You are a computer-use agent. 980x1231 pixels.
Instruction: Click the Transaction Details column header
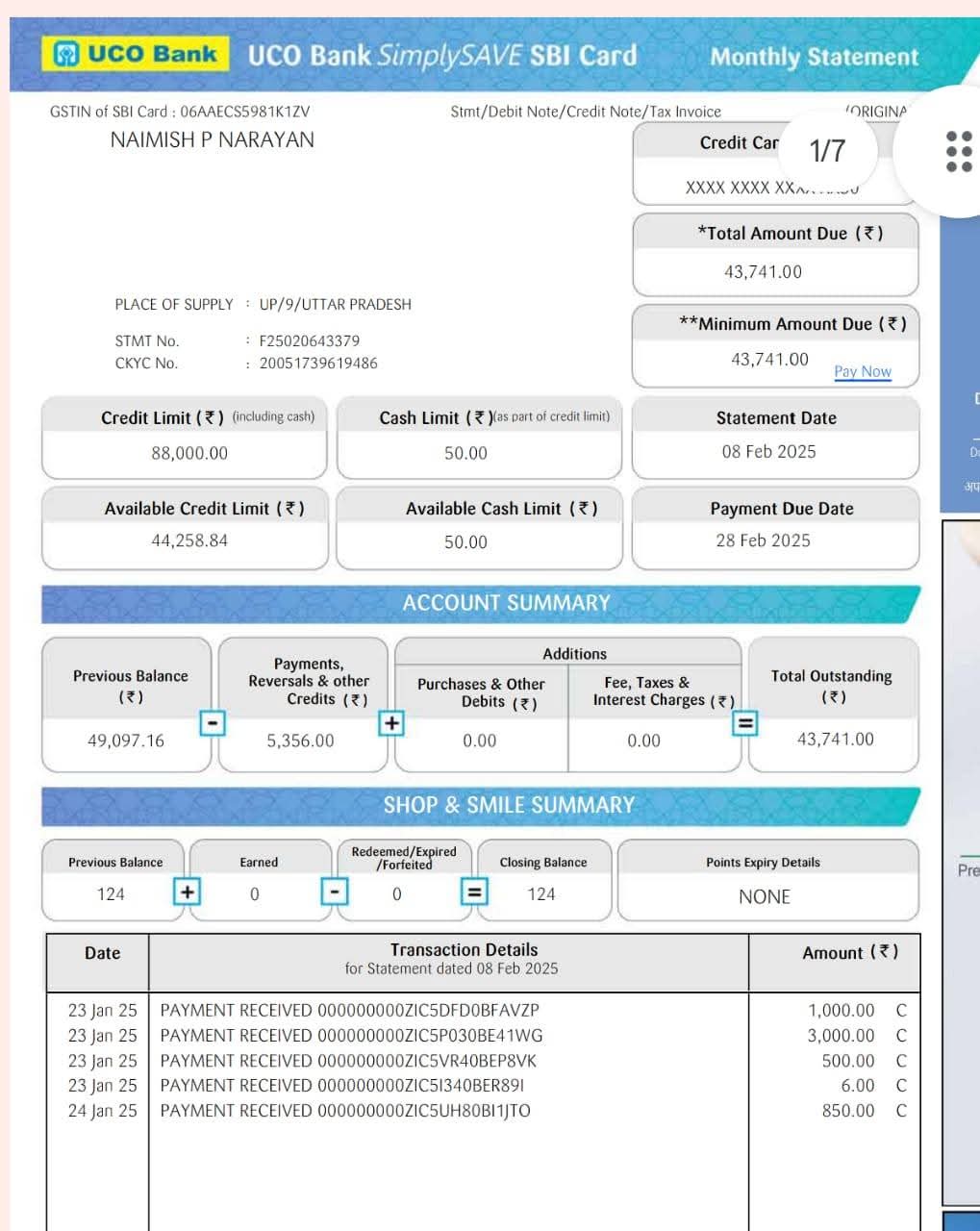pyautogui.click(x=465, y=949)
